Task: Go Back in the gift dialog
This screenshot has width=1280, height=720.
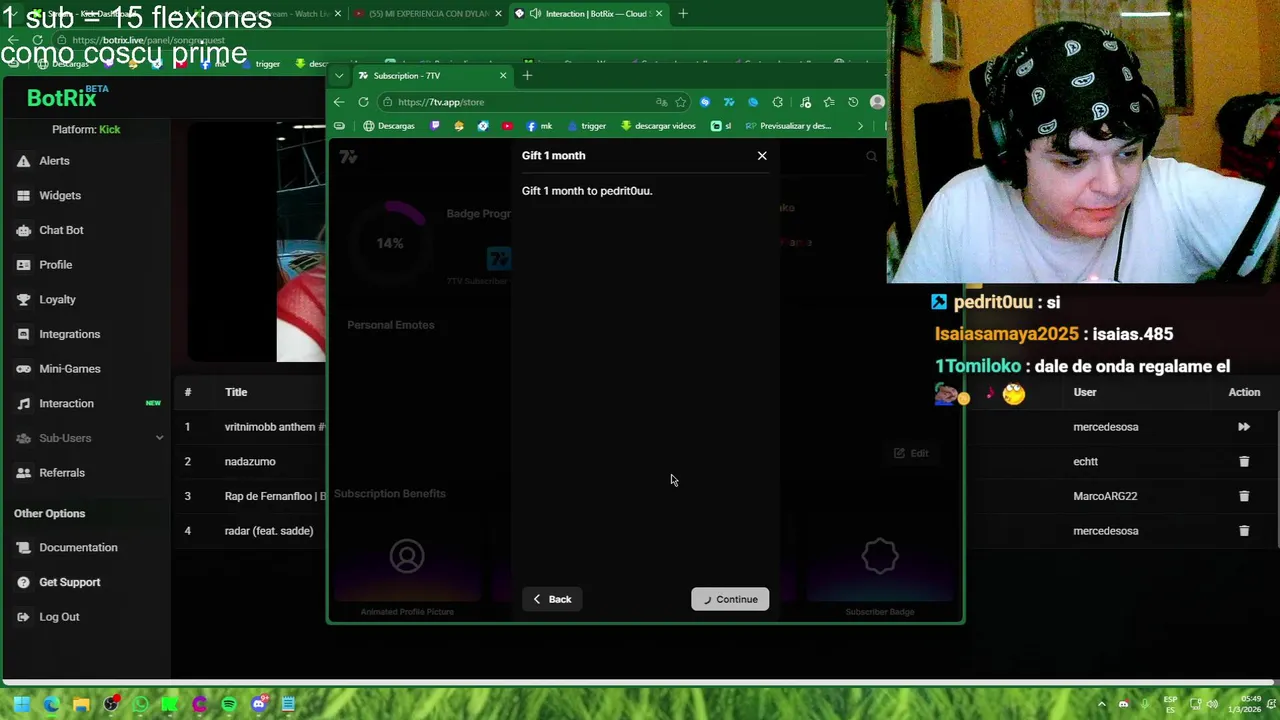Action: tap(552, 599)
